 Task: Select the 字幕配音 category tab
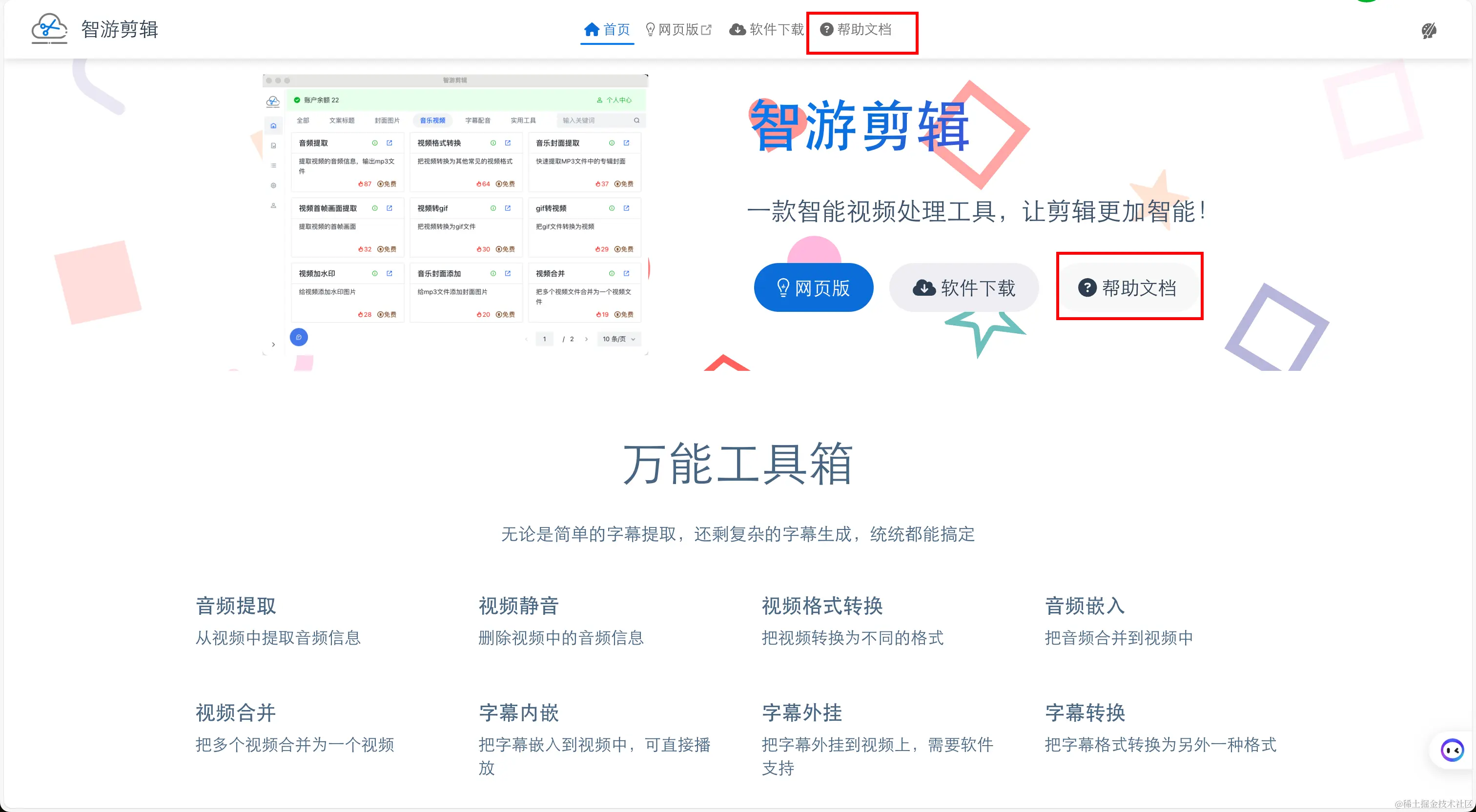(477, 121)
